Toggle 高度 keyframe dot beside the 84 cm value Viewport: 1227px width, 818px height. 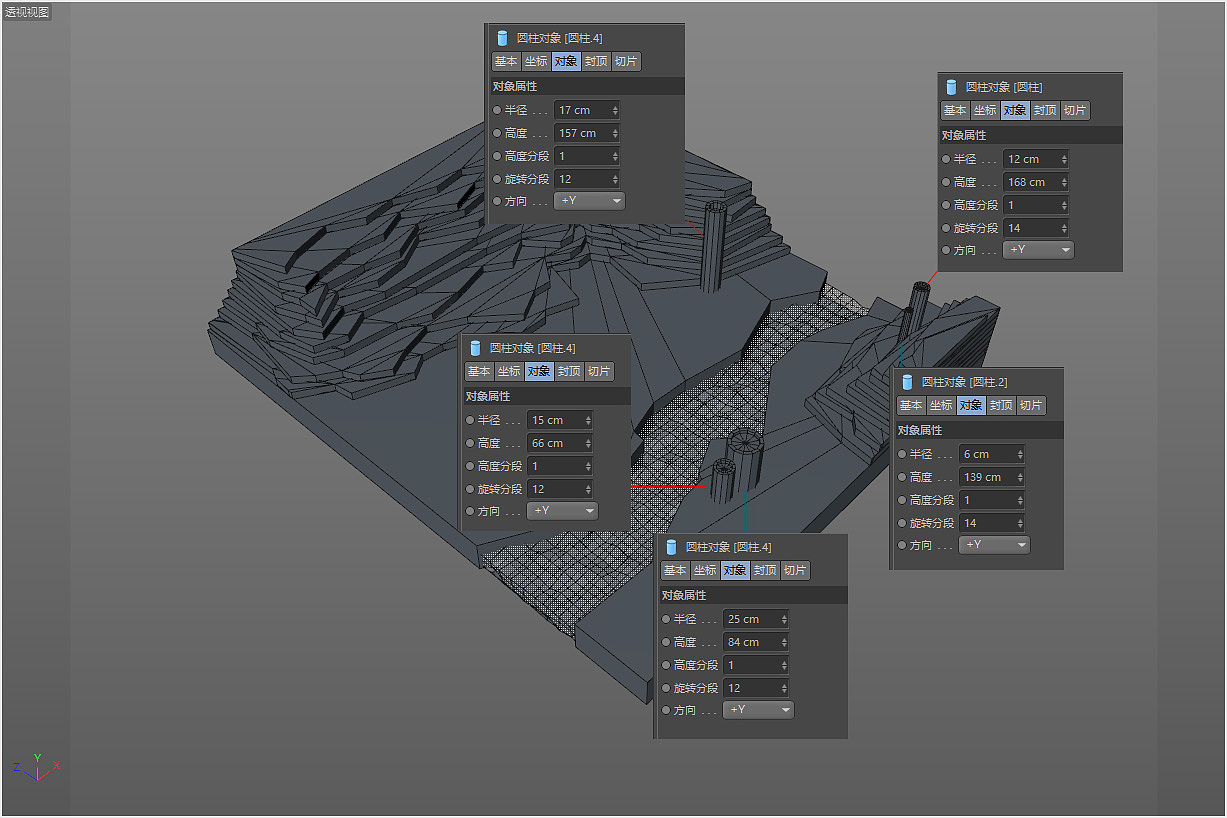666,642
